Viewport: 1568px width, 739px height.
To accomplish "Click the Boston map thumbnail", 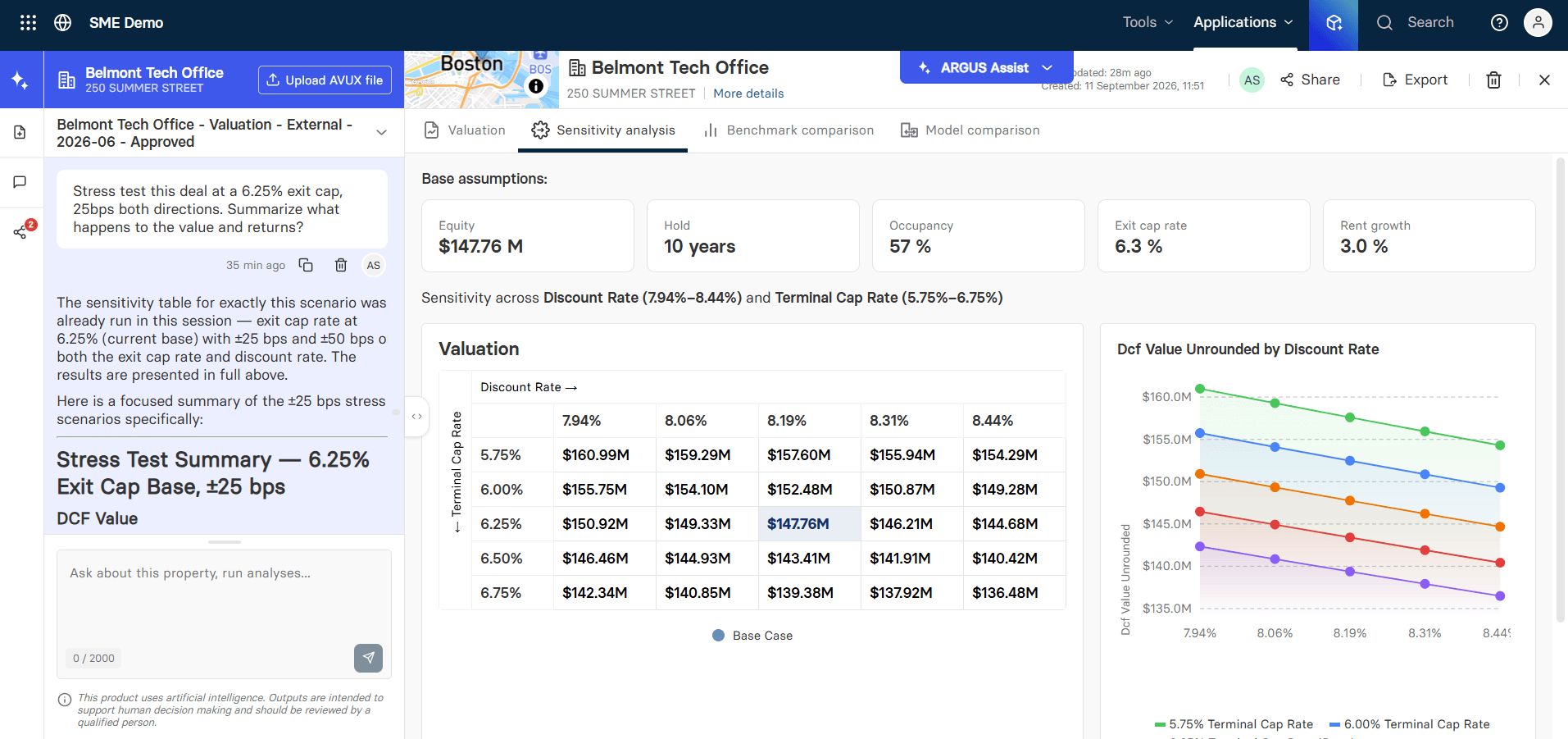I will click(x=482, y=80).
